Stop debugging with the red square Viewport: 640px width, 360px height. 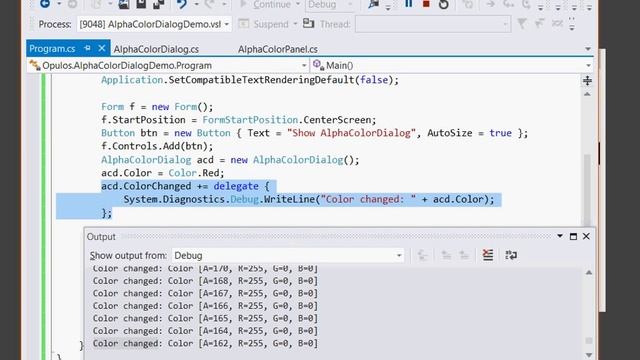(426, 4)
